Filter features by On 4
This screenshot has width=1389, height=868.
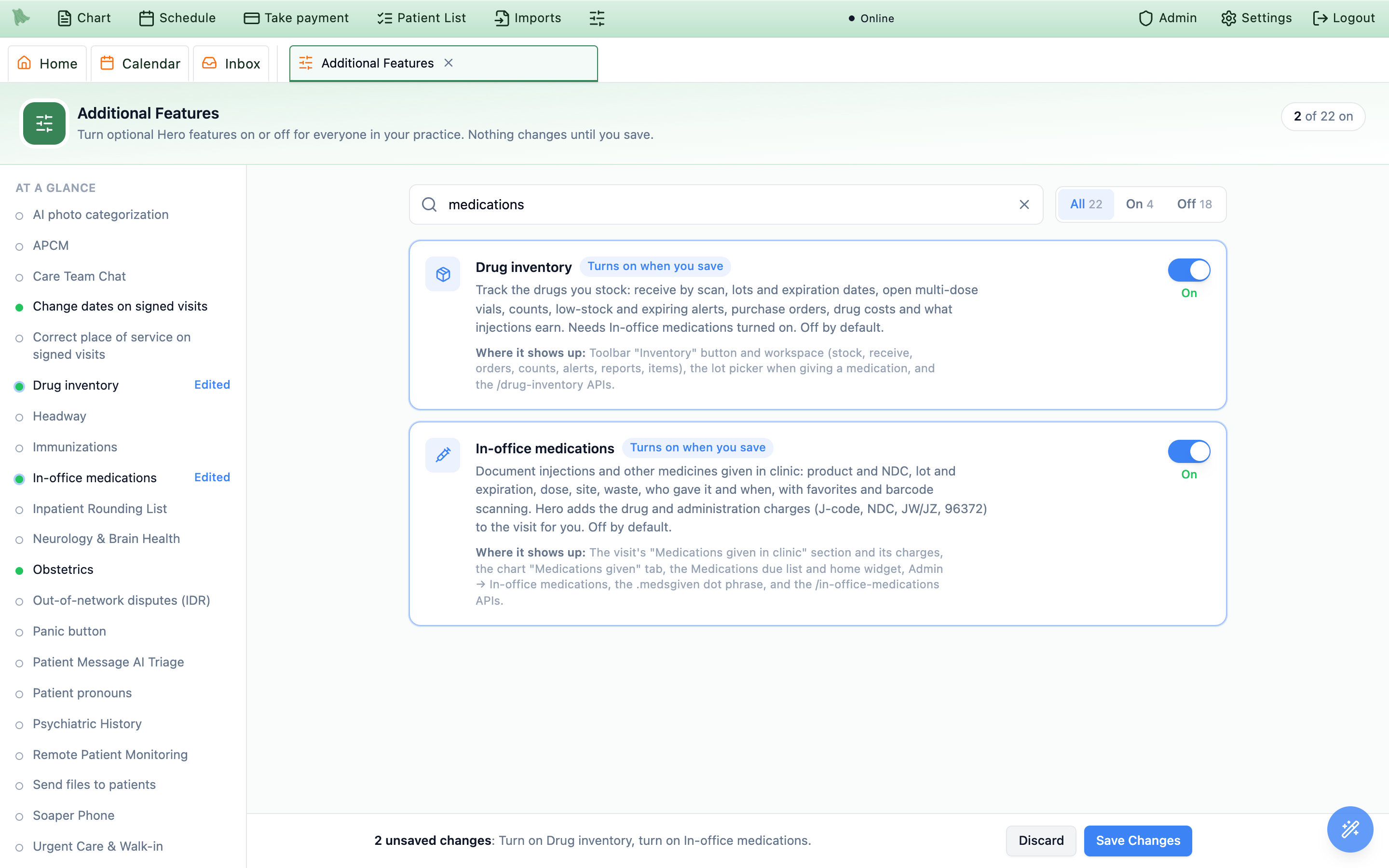pos(1139,204)
